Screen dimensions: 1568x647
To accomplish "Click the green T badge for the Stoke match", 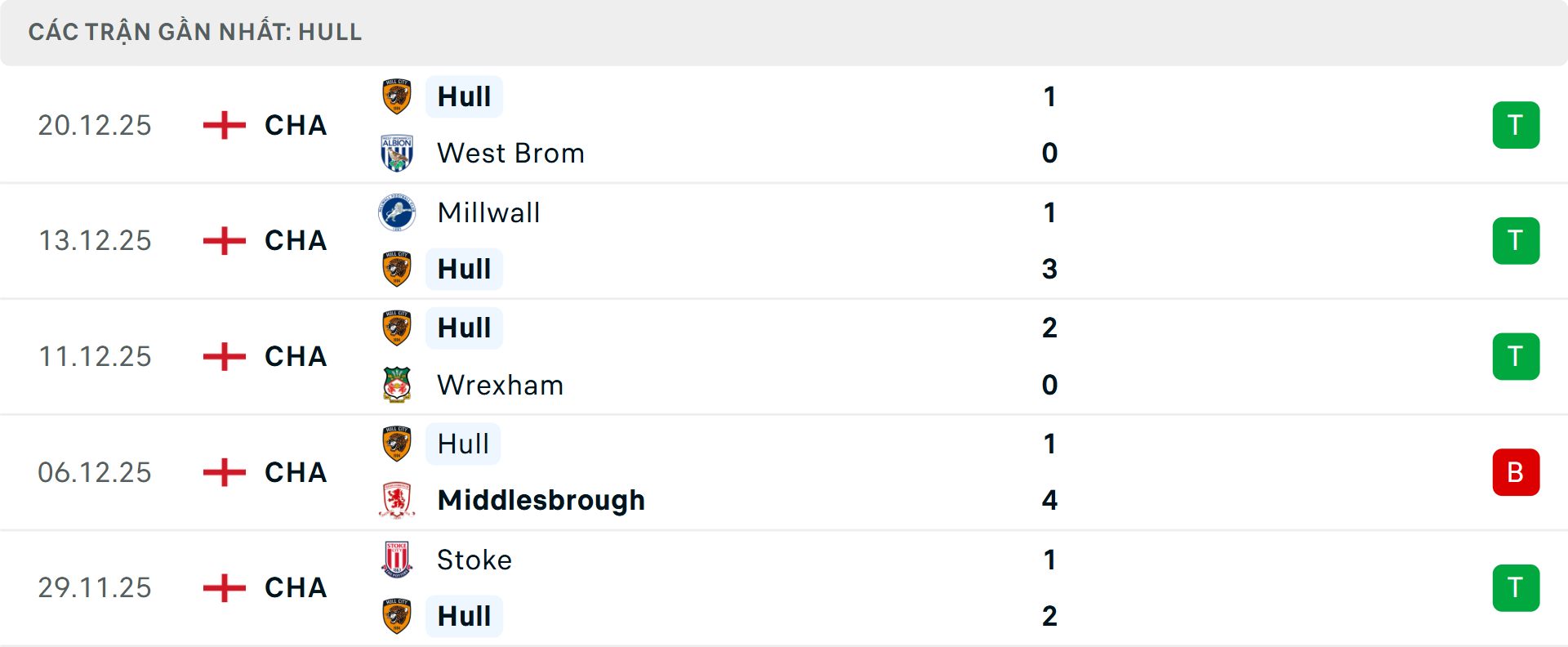I will [1517, 588].
